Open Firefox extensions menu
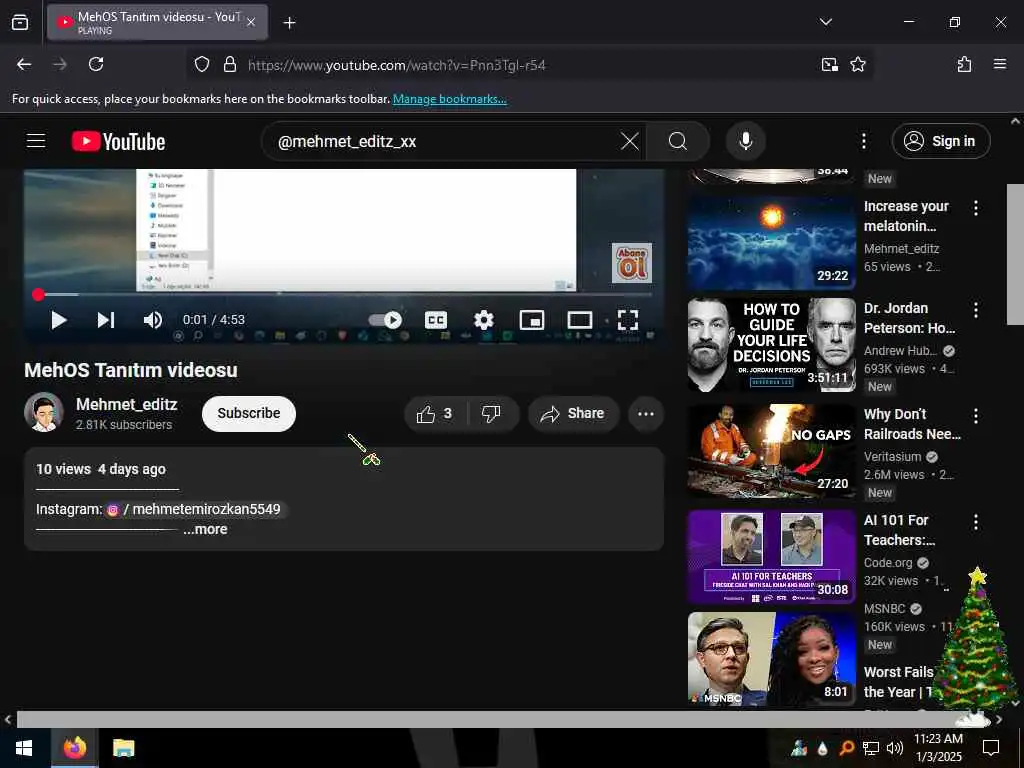Screen dimensions: 1024x768 [x=964, y=64]
